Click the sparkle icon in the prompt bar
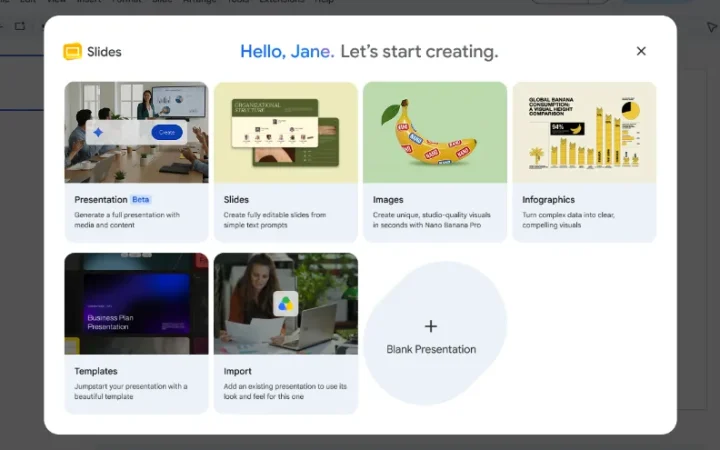The width and height of the screenshot is (720, 450). [98, 132]
